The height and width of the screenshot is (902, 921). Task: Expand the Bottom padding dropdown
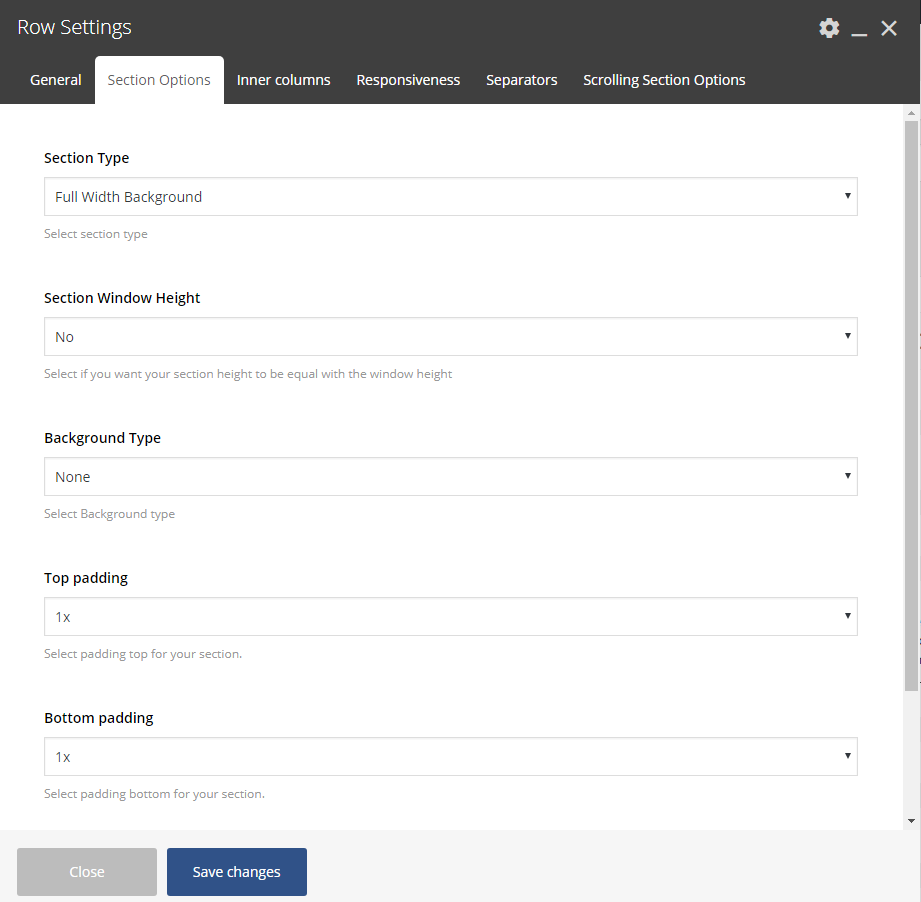[450, 757]
